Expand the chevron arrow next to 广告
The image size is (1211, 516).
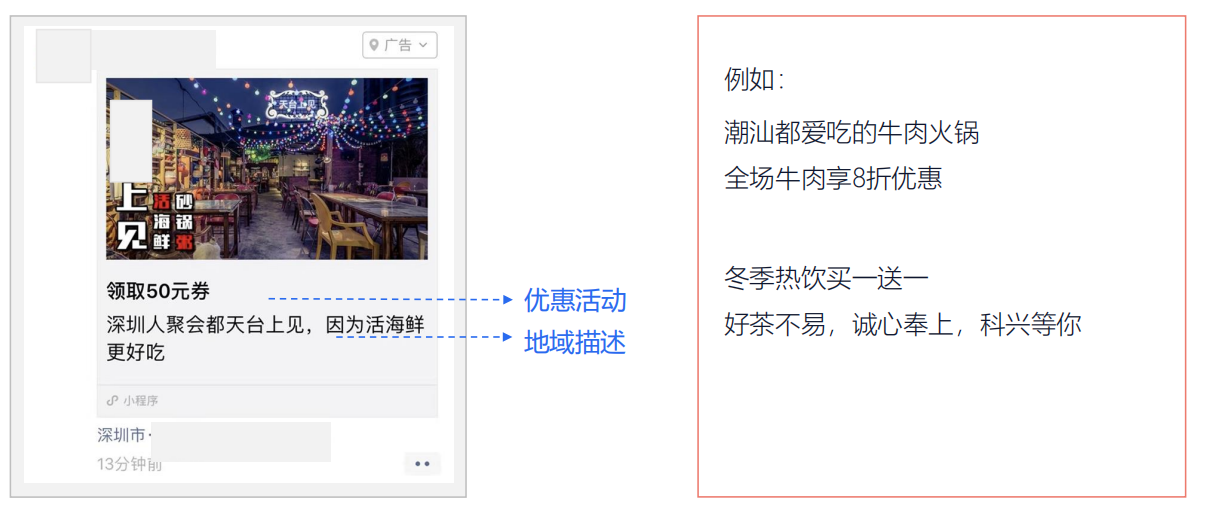tap(424, 45)
